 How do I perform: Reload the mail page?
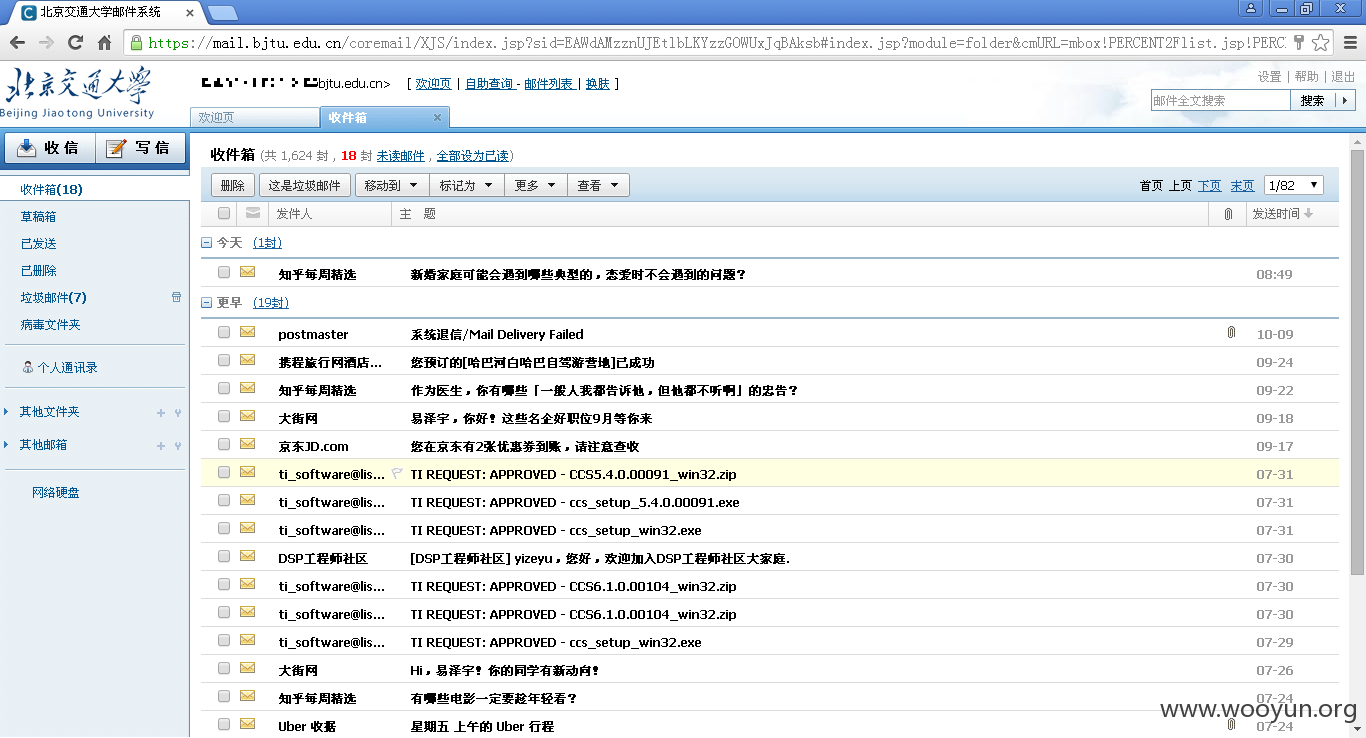point(75,43)
